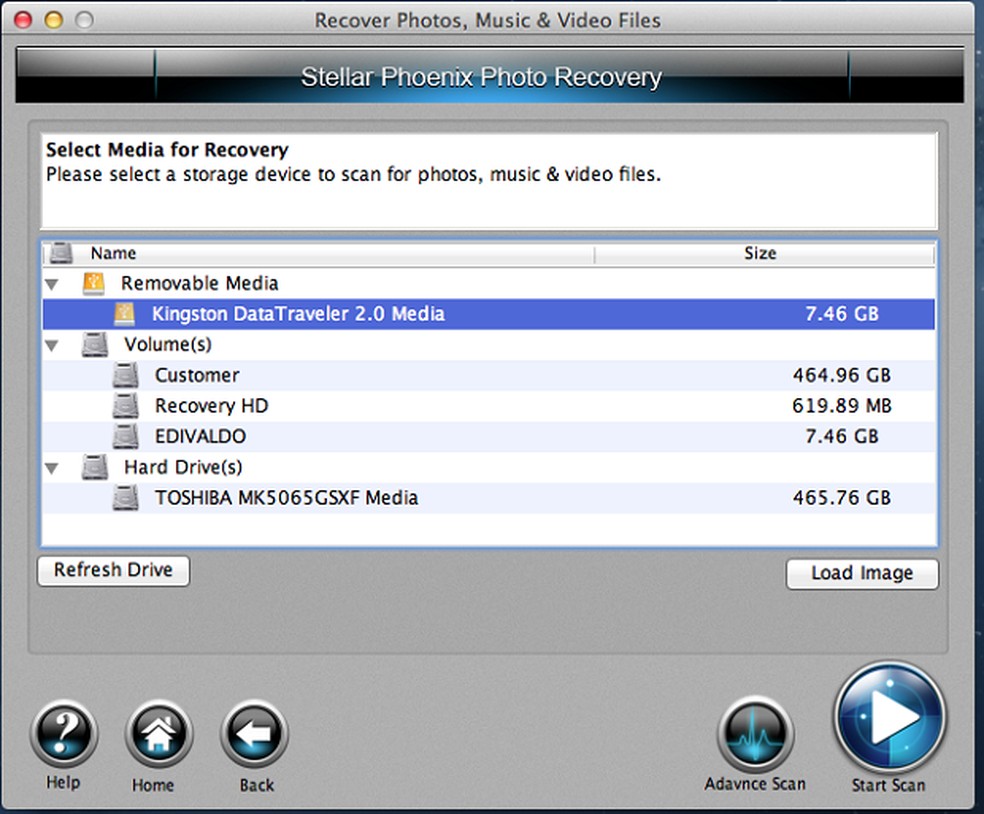Select the EDIVALDO volume
This screenshot has height=814, width=984.
[488, 437]
